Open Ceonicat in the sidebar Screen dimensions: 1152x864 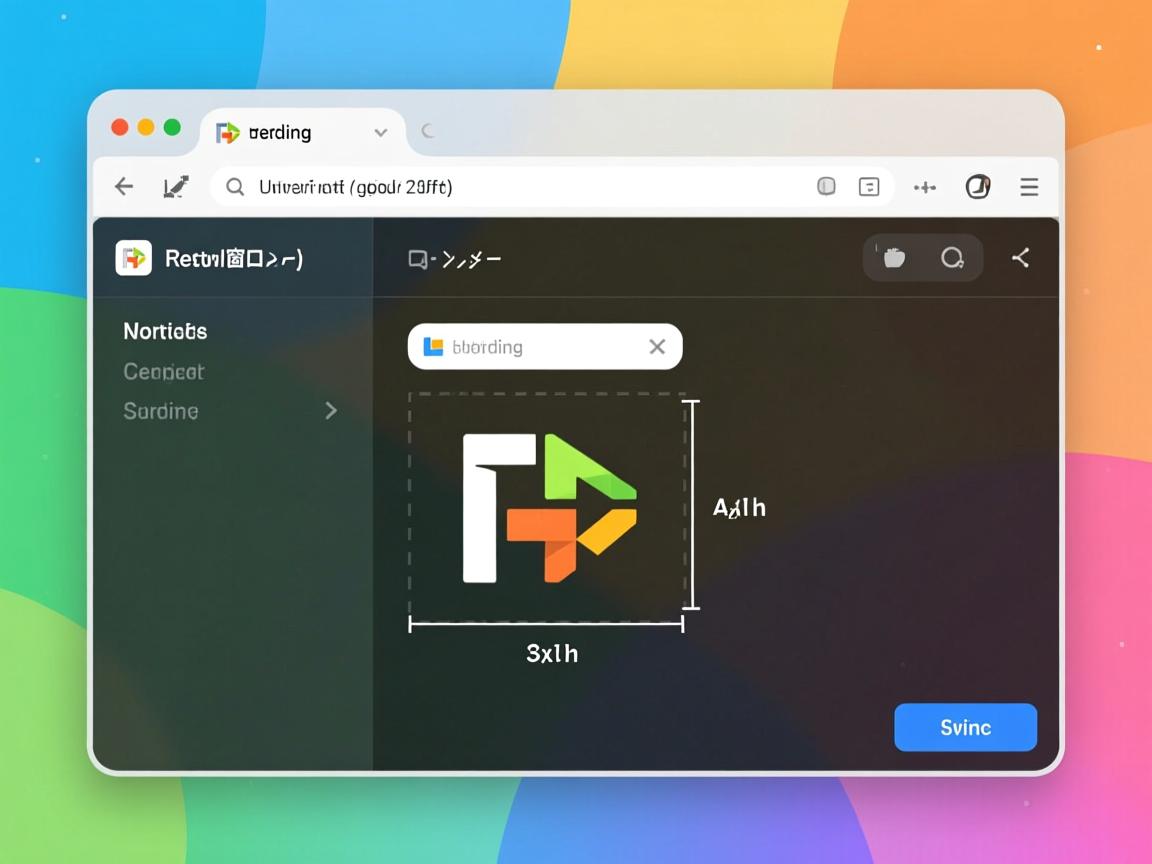pos(163,371)
